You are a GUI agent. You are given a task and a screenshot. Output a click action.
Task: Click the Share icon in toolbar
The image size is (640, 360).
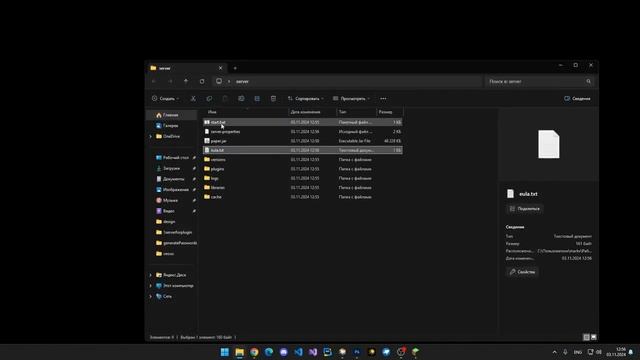click(x=257, y=98)
